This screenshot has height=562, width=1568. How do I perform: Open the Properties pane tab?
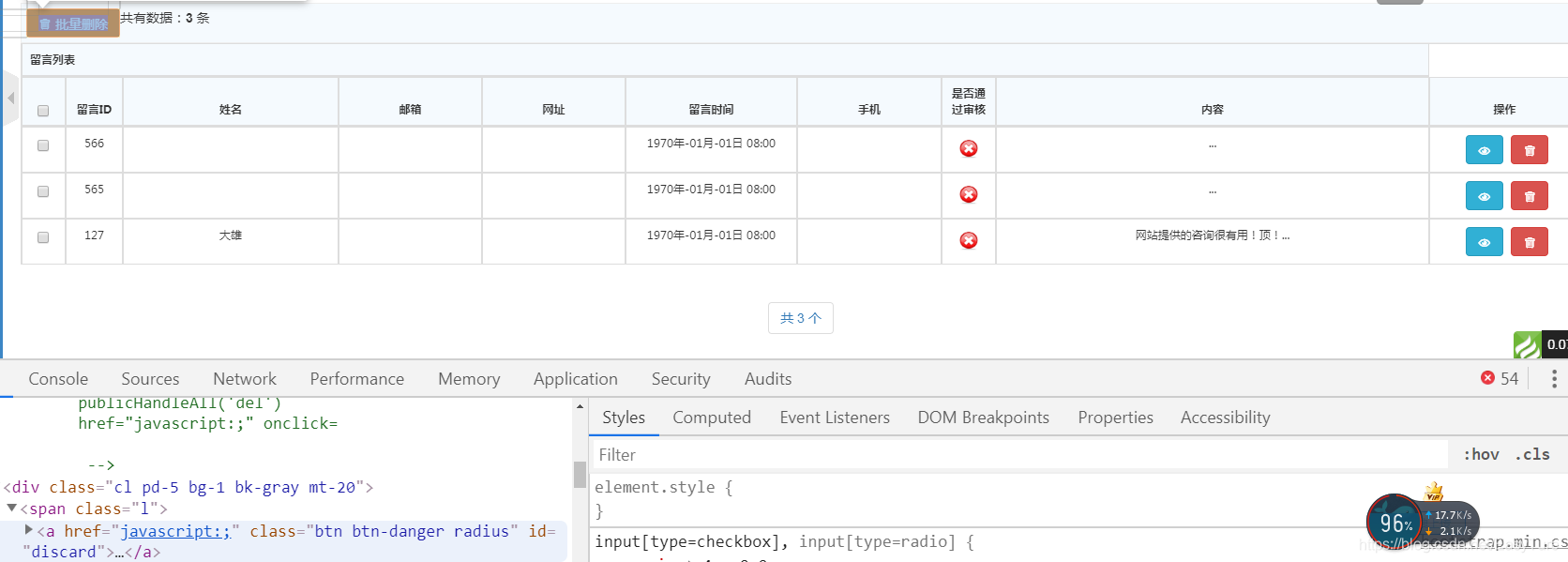(1116, 418)
